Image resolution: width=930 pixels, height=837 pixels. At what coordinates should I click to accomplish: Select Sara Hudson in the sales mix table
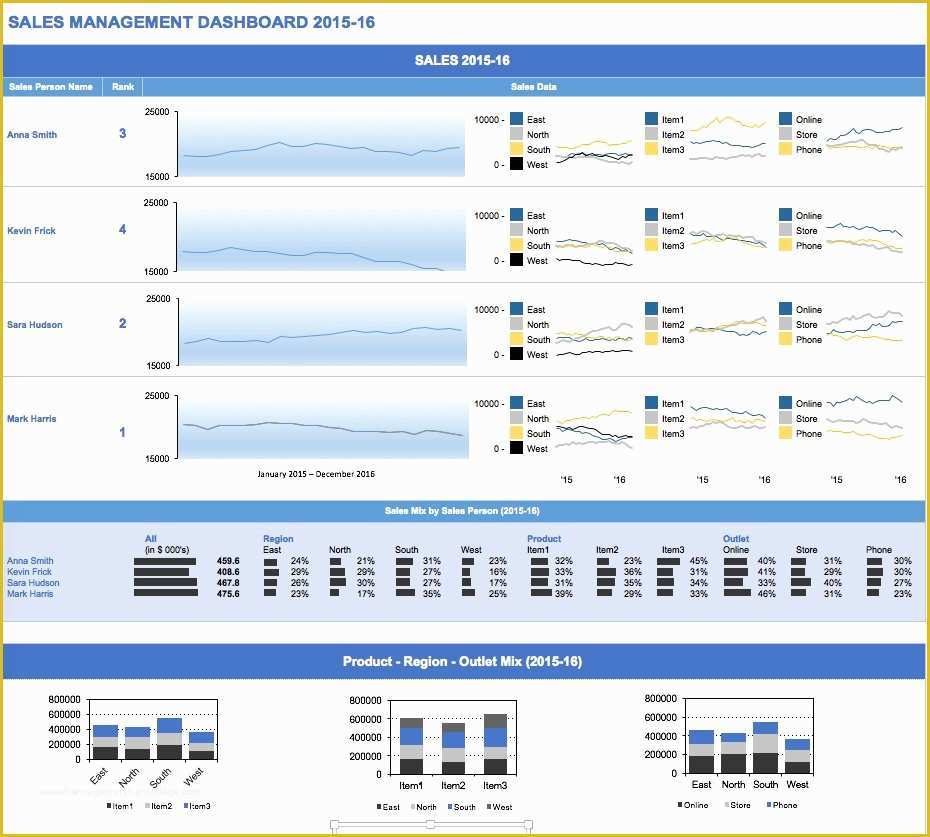tap(33, 583)
